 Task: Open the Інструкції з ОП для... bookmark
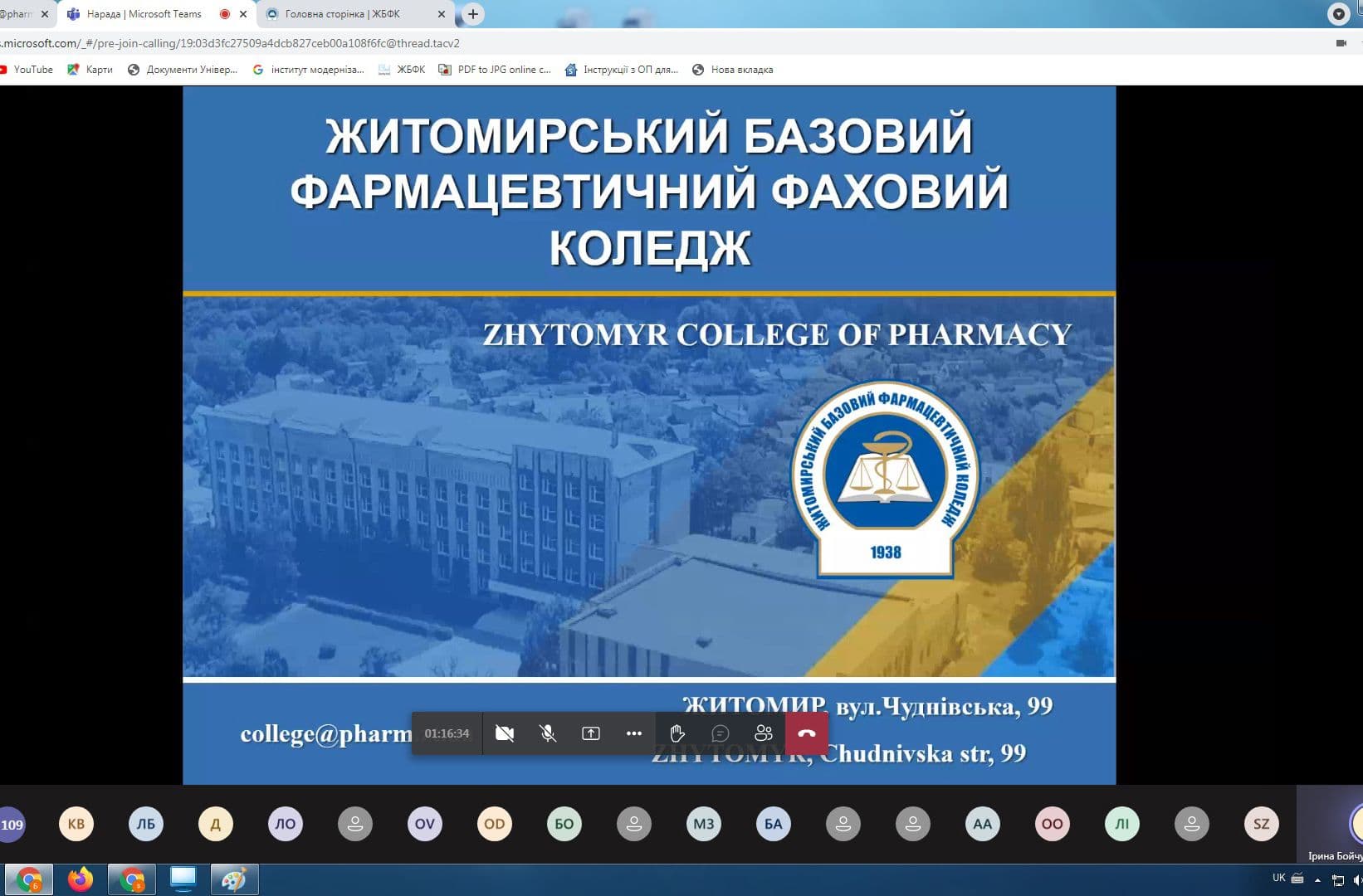[622, 70]
